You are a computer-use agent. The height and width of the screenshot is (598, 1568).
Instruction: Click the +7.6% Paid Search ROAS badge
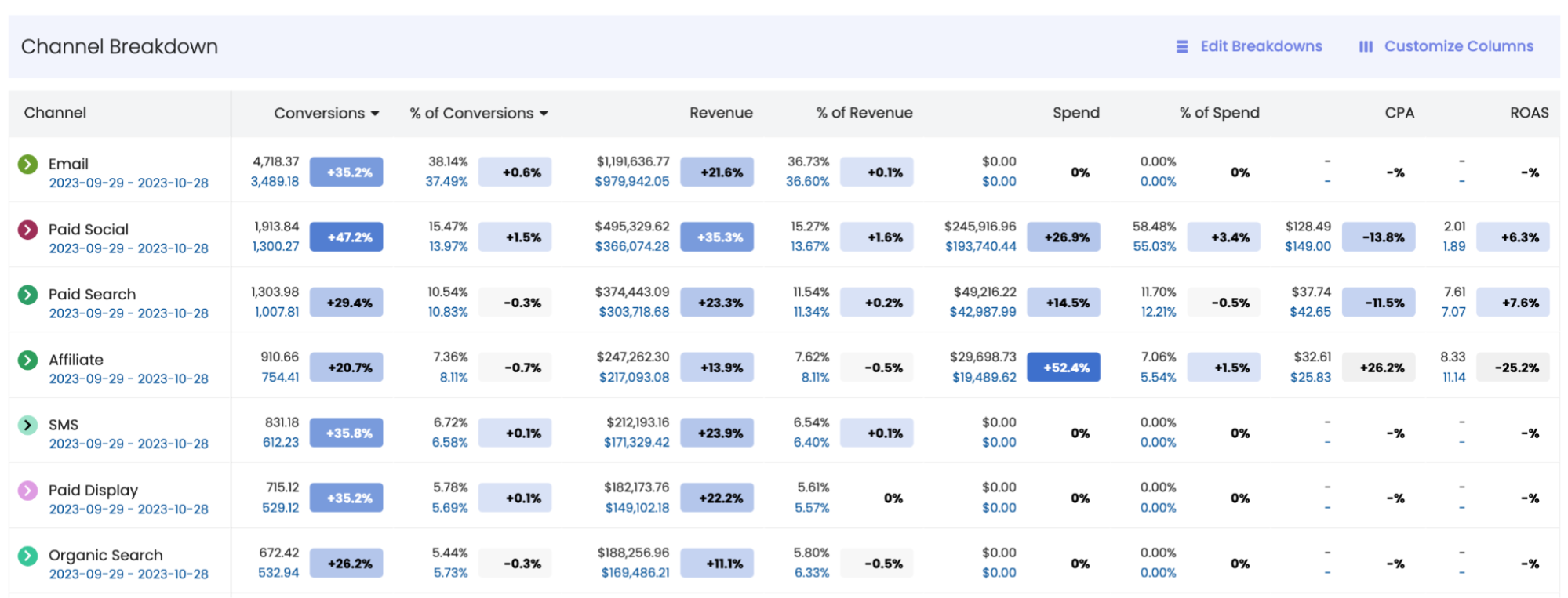(x=1513, y=303)
